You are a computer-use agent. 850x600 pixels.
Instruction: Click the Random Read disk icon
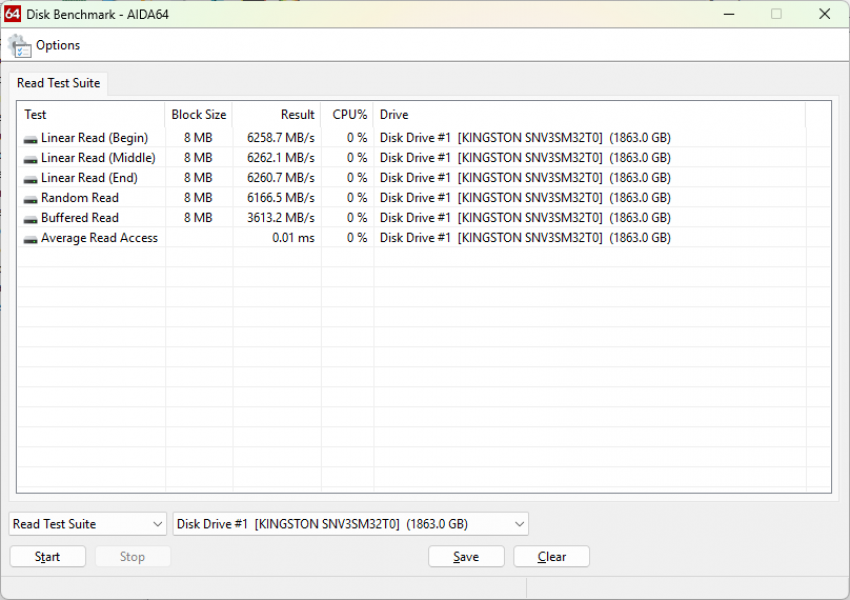click(31, 199)
